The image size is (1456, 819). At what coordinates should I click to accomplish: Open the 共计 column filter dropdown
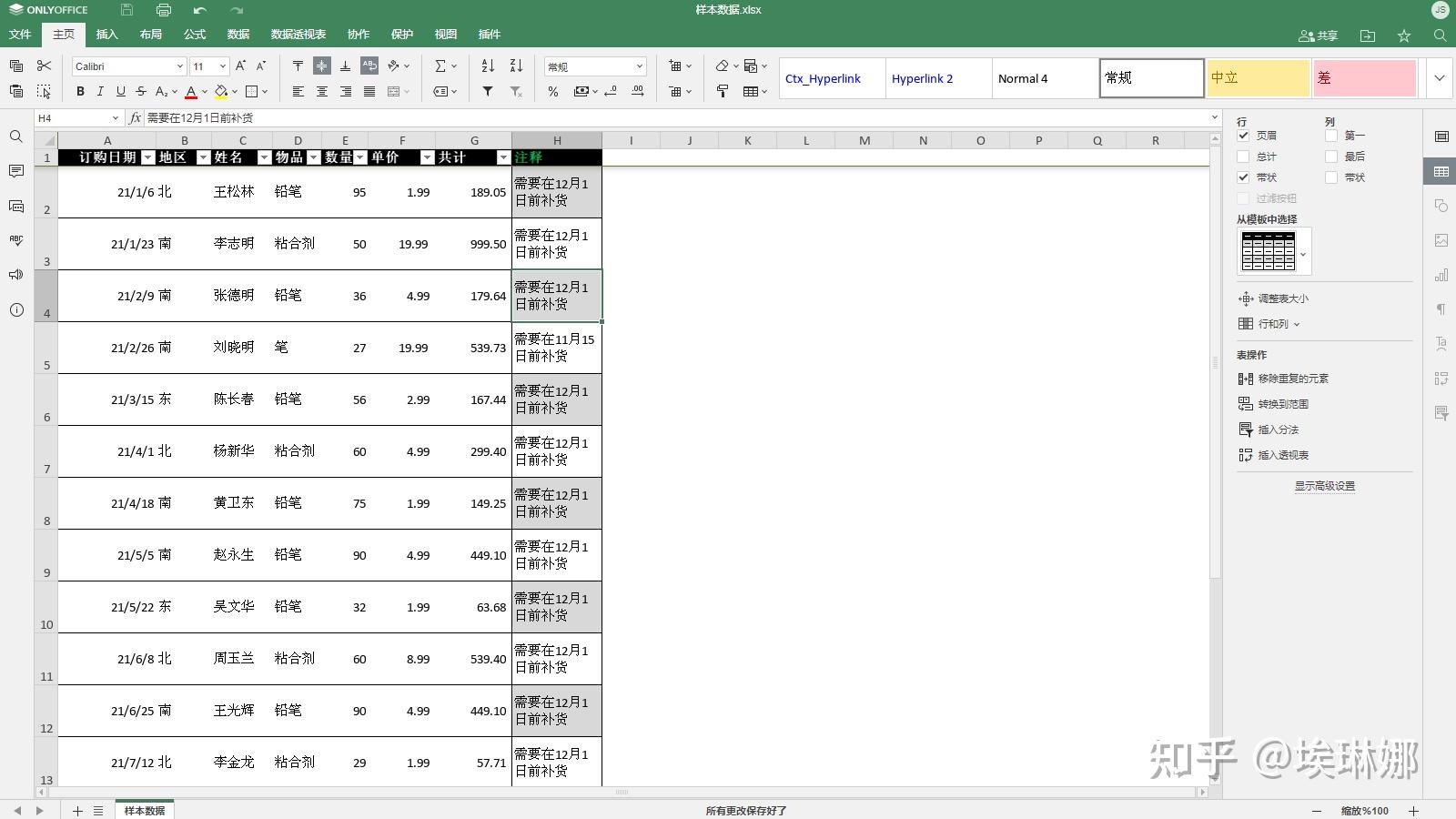(x=503, y=157)
